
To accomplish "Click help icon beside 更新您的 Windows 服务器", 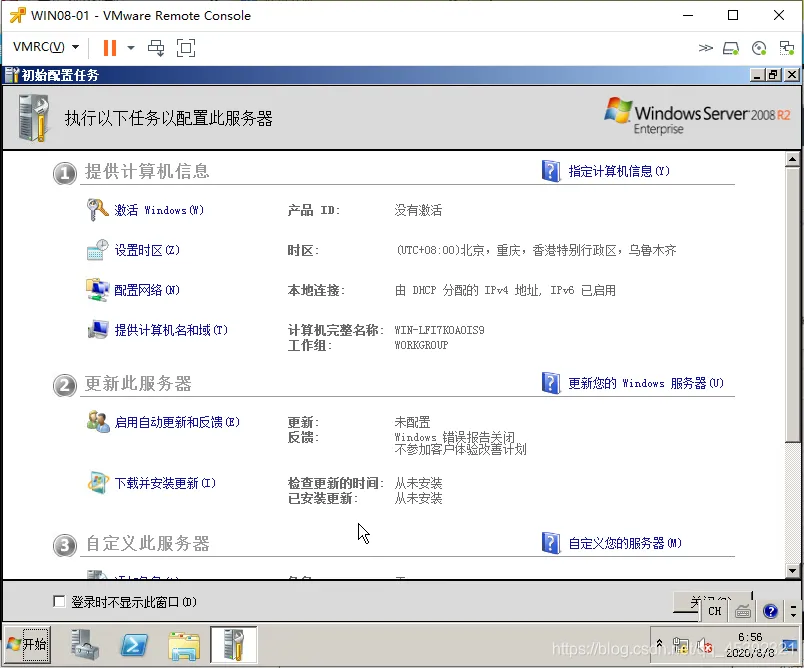I will coord(551,383).
